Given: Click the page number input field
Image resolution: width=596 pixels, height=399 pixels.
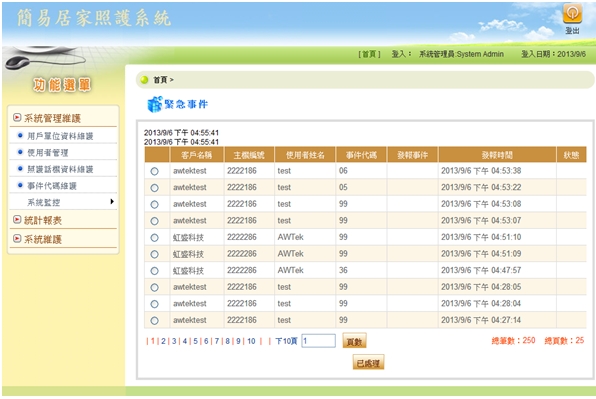Looking at the screenshot, I should pos(319,341).
